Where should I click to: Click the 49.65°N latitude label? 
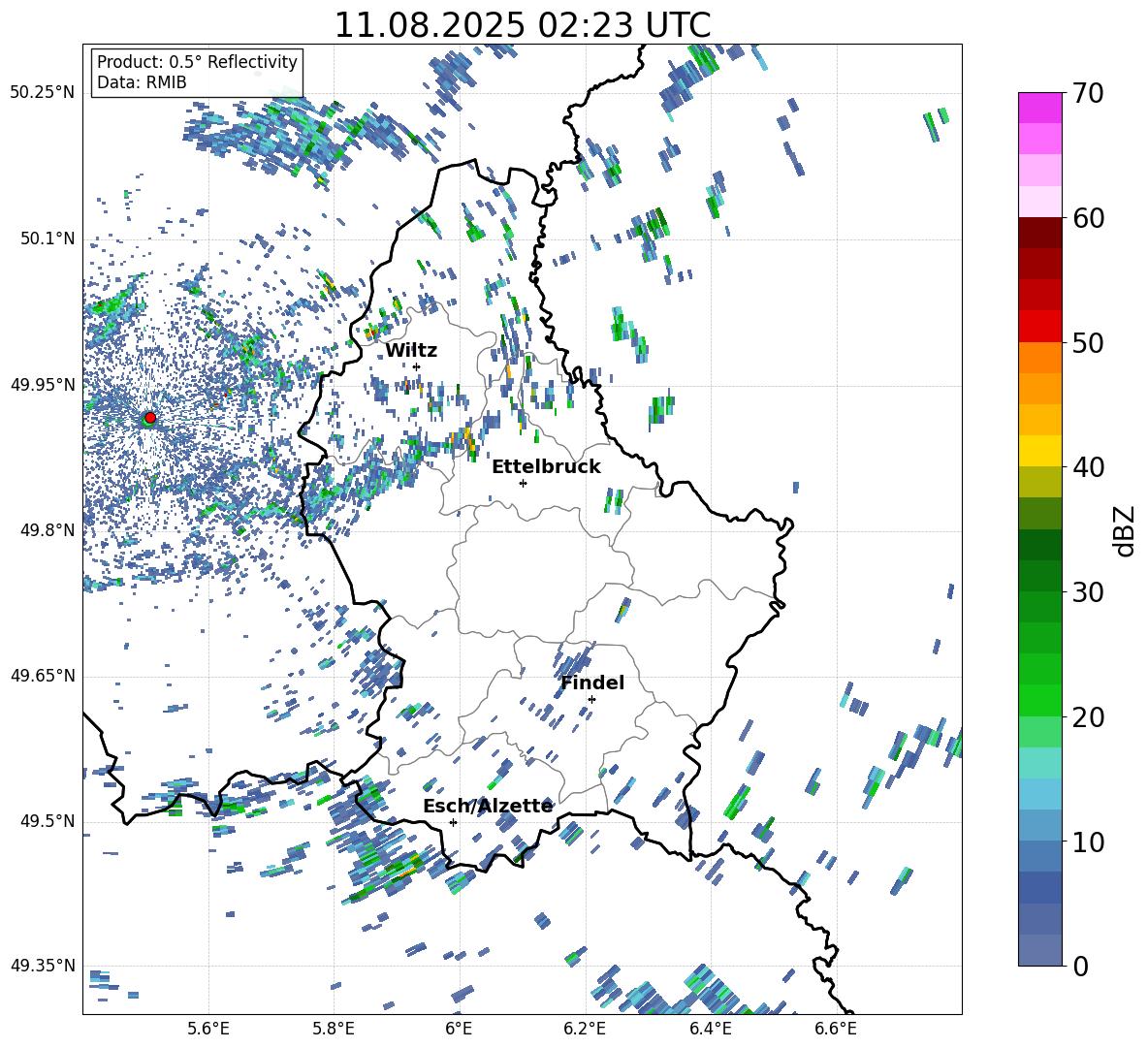pyautogui.click(x=43, y=676)
